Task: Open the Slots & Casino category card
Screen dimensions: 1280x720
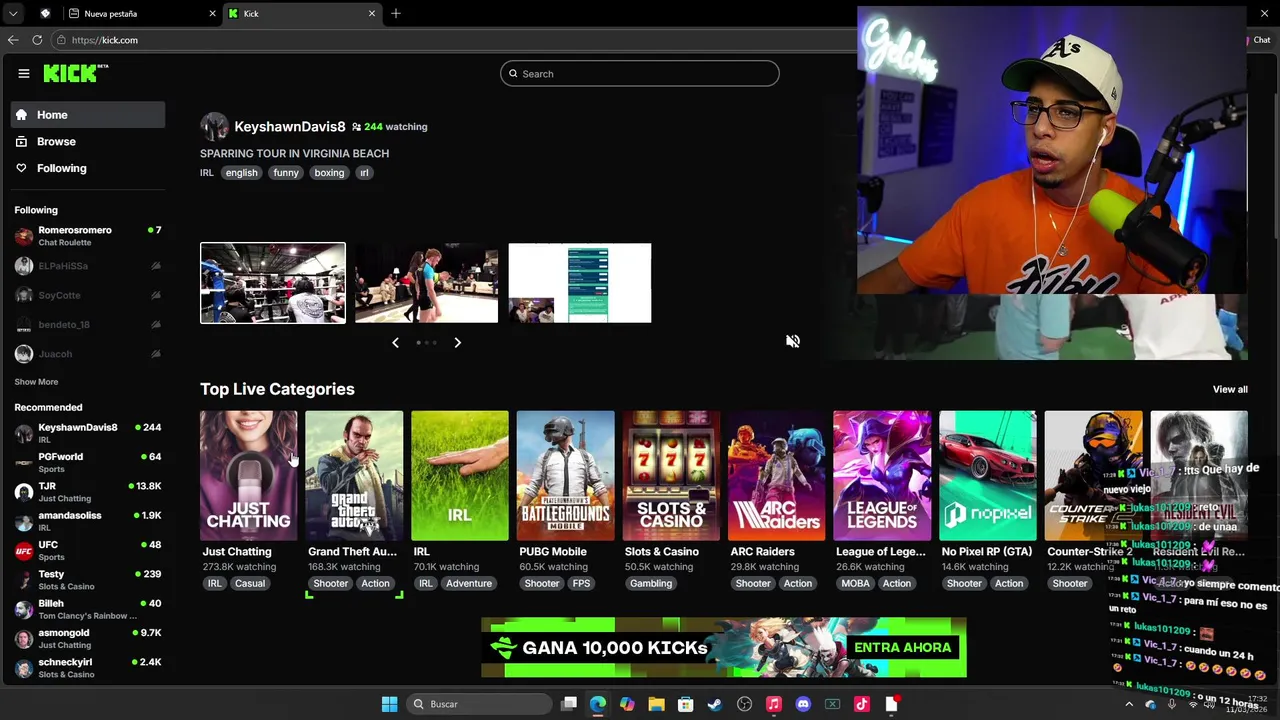Action: [671, 476]
